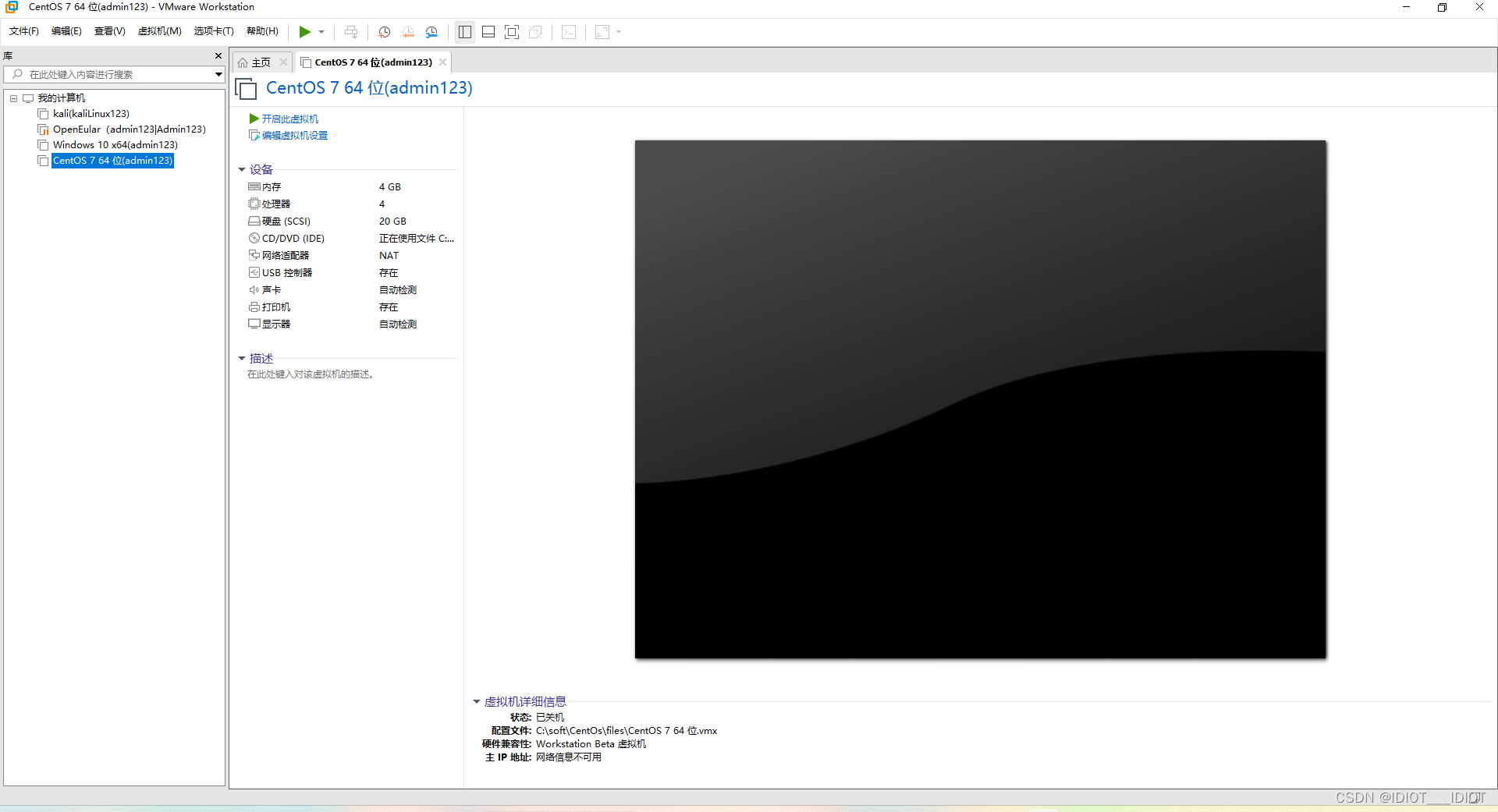Select CentOS 7 64 位(admin123) in library

pos(112,161)
